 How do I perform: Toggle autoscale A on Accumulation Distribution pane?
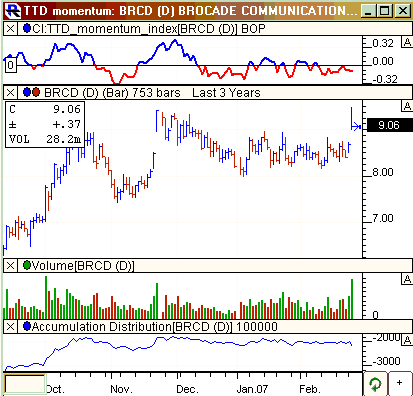407,340
